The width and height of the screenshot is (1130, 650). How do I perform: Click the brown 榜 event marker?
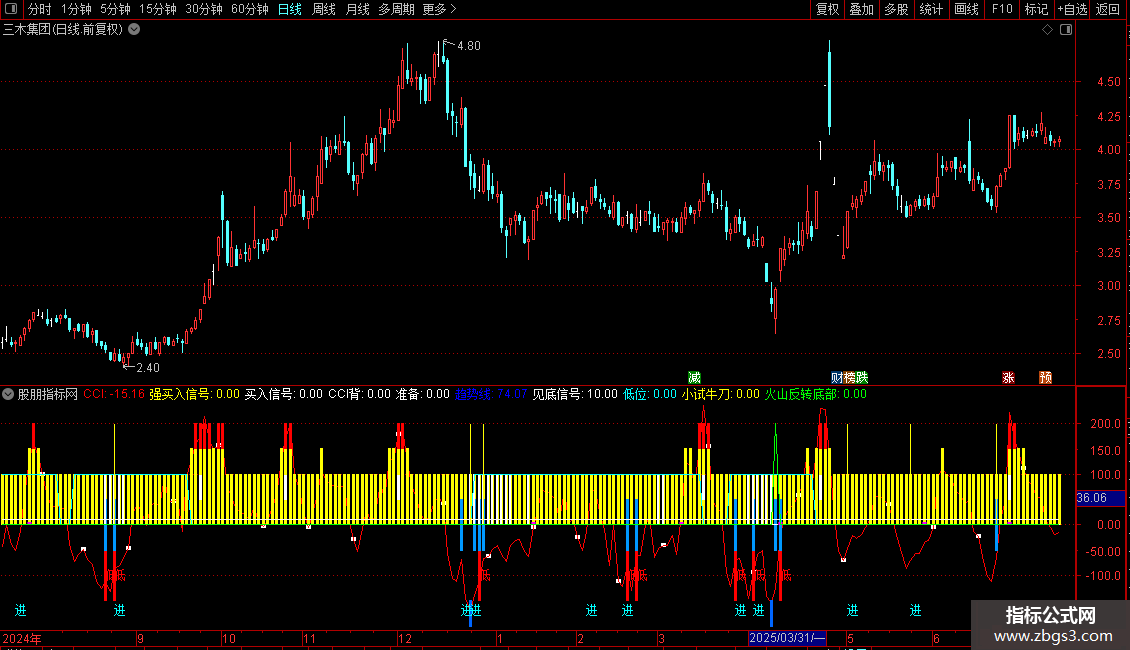850,378
